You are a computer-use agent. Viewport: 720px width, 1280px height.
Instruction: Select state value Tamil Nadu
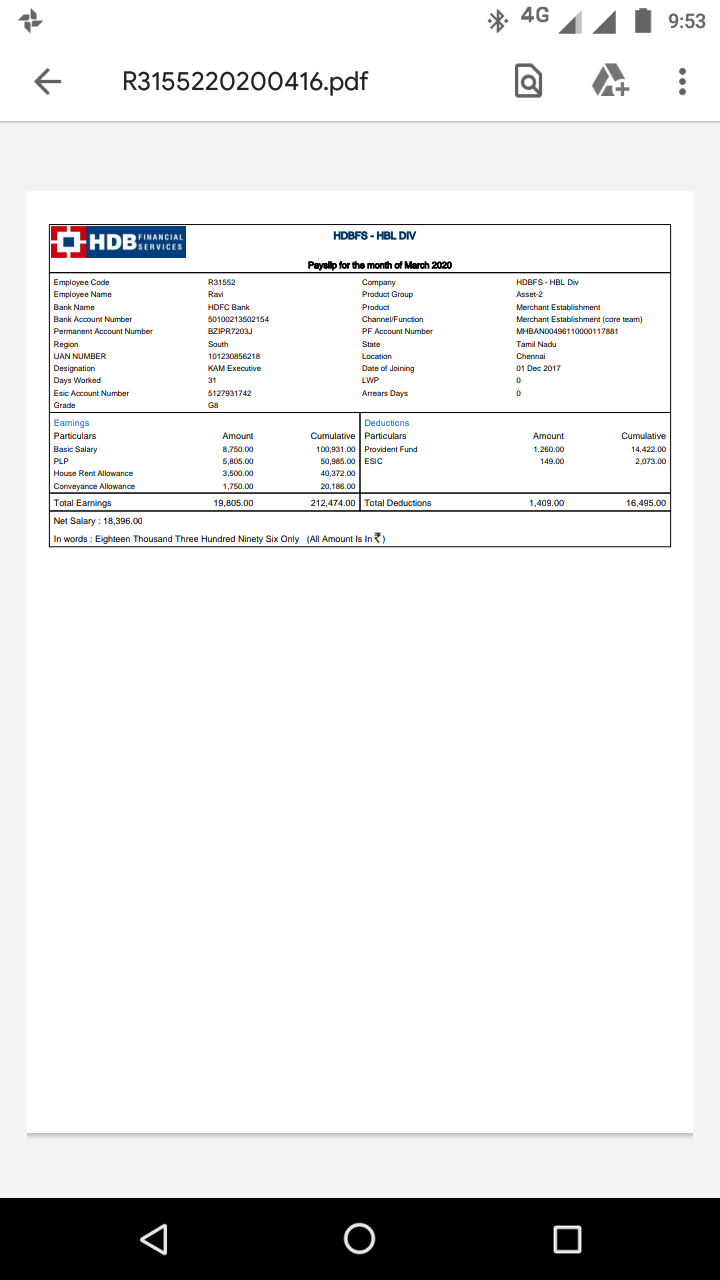(x=536, y=344)
